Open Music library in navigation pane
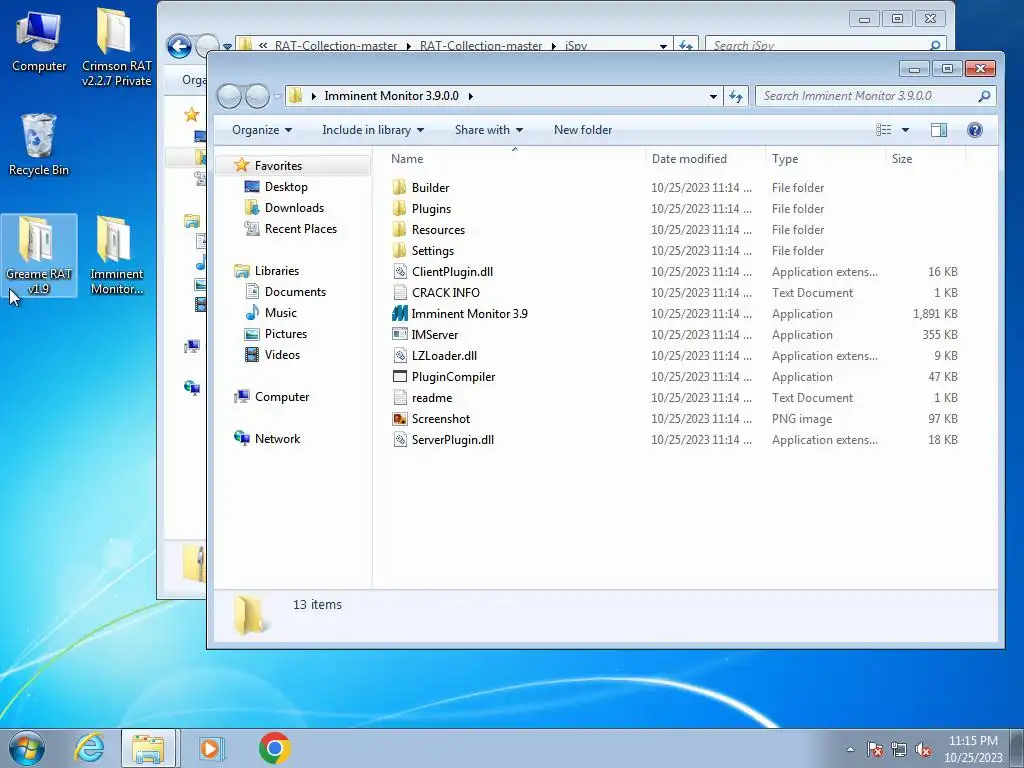 (280, 313)
